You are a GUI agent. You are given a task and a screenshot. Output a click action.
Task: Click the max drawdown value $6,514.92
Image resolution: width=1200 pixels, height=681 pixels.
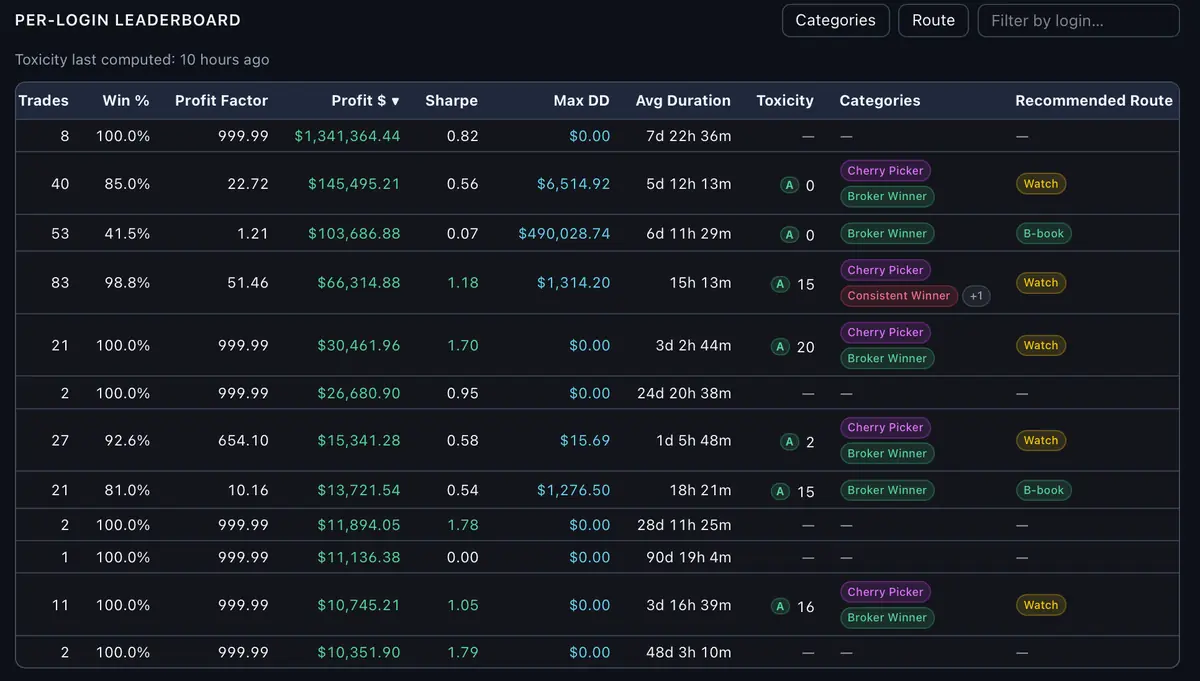573,184
